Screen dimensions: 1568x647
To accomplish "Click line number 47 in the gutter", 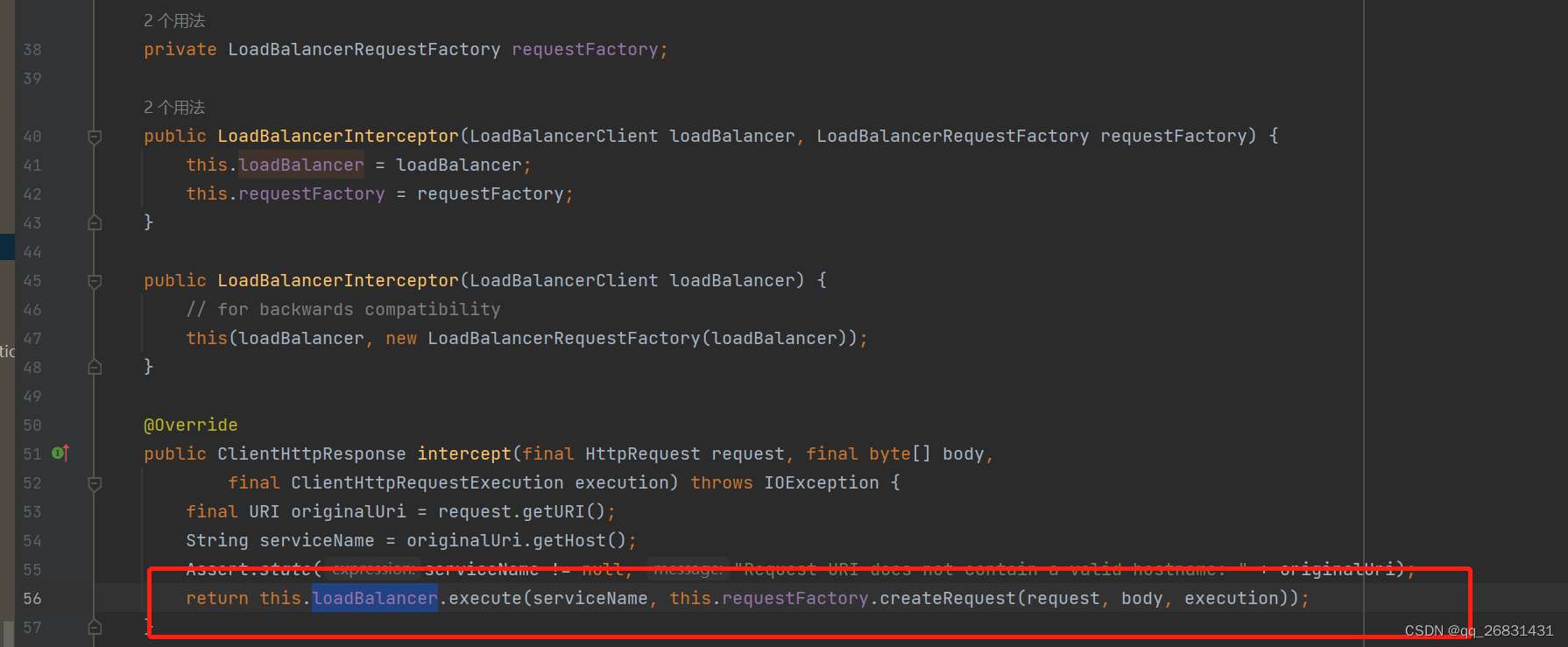I will tap(32, 338).
